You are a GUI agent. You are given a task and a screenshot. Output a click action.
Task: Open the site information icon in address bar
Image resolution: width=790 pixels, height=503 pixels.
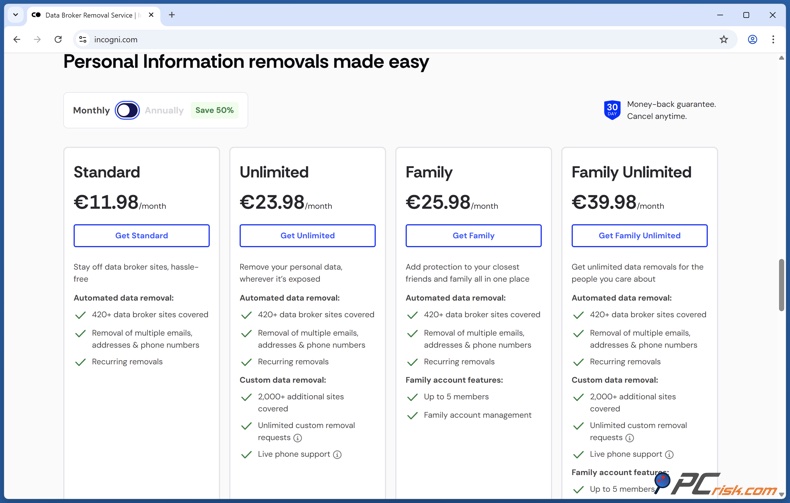(83, 40)
